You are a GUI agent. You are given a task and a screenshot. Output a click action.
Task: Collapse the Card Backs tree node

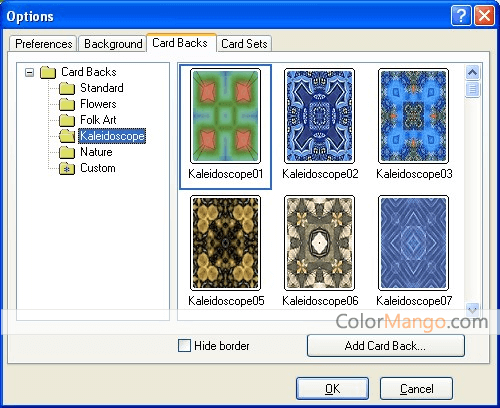pos(29,72)
